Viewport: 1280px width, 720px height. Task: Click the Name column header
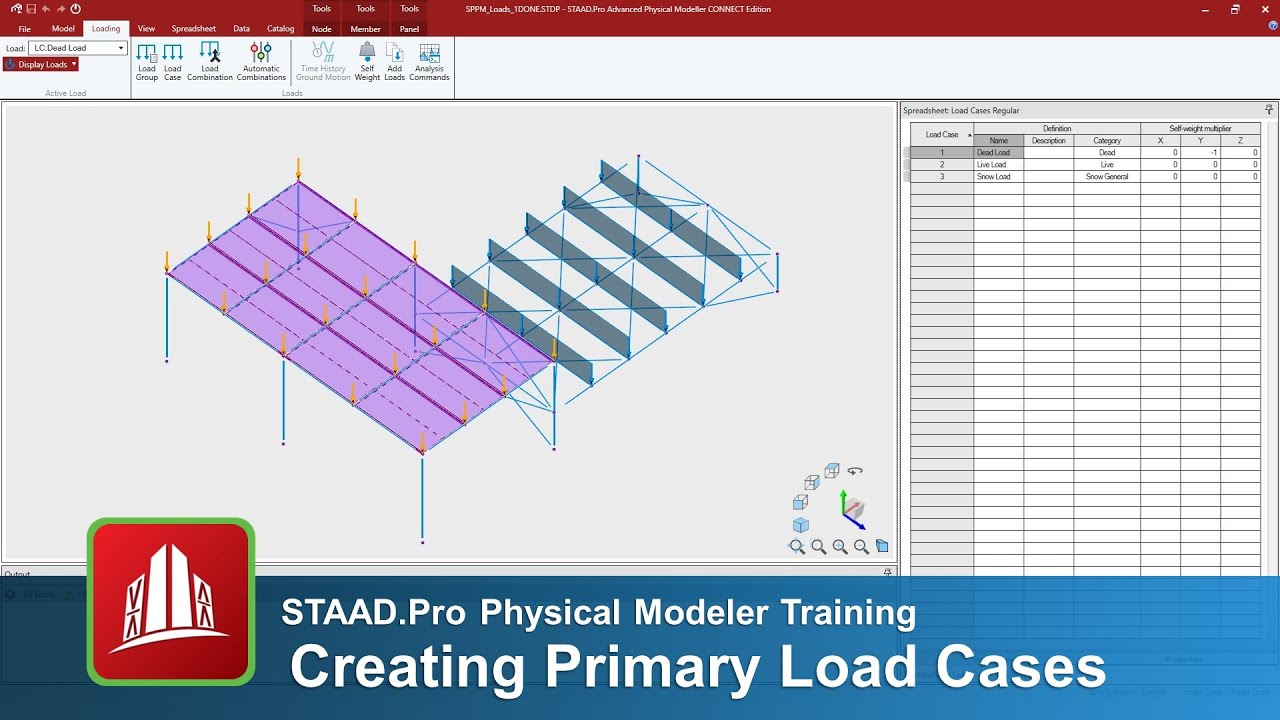[998, 141]
